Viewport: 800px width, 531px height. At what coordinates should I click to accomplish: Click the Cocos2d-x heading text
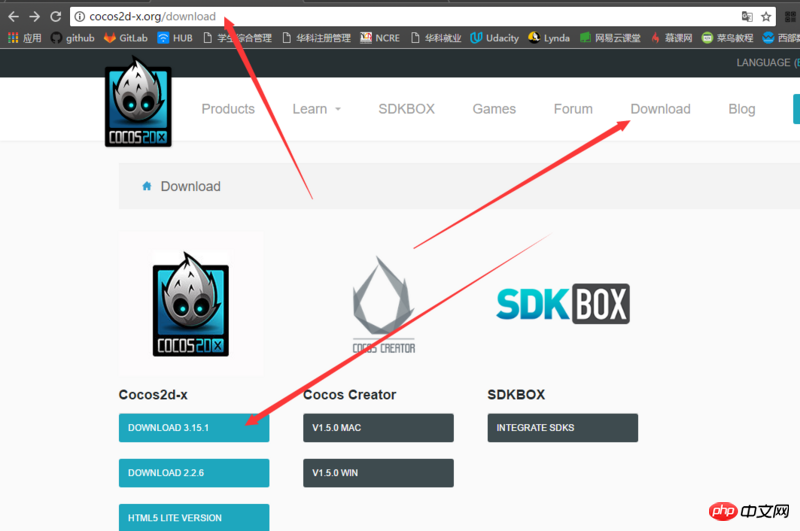pos(153,395)
